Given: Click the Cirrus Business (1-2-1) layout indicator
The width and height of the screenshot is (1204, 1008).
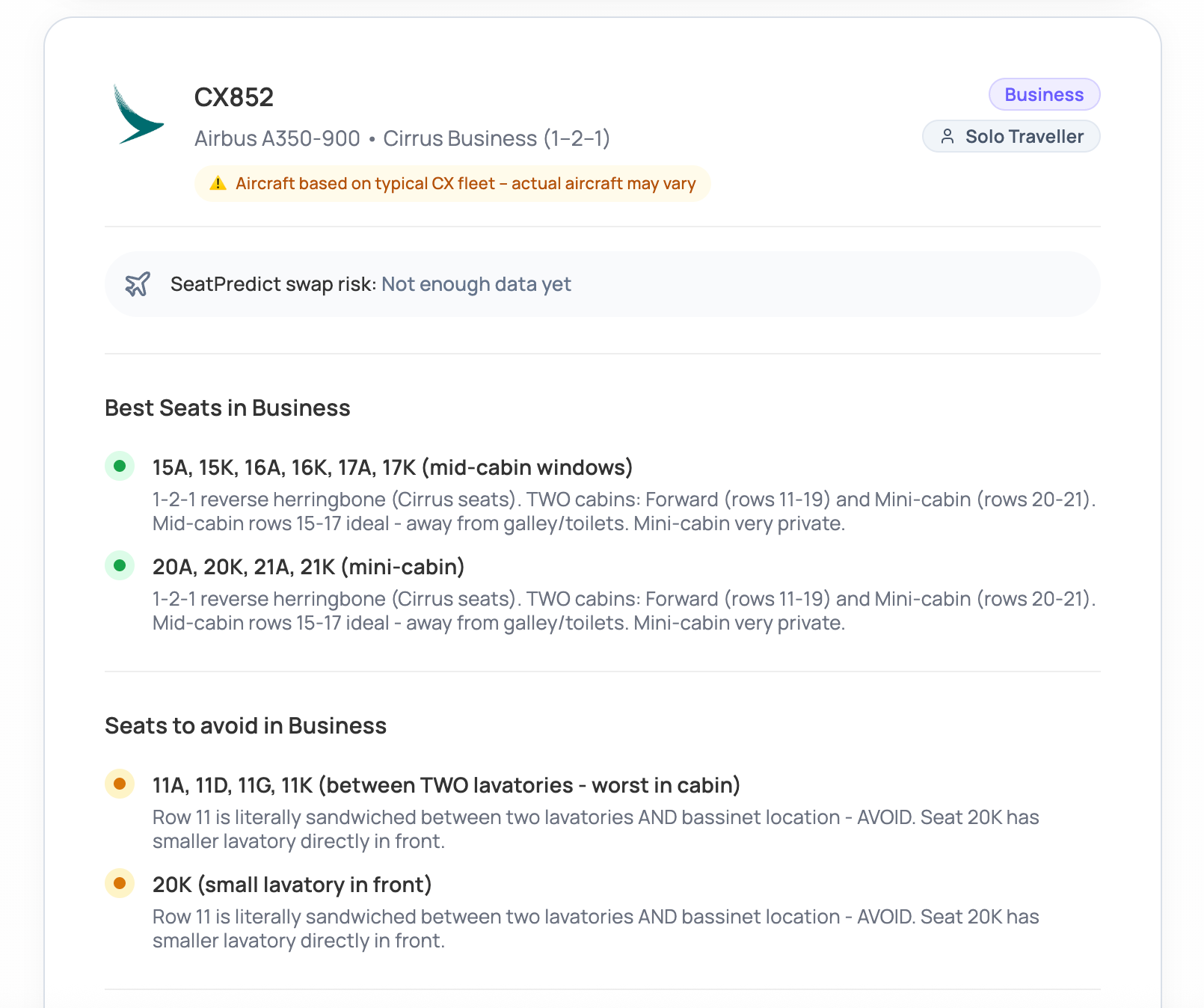Looking at the screenshot, I should point(497,138).
